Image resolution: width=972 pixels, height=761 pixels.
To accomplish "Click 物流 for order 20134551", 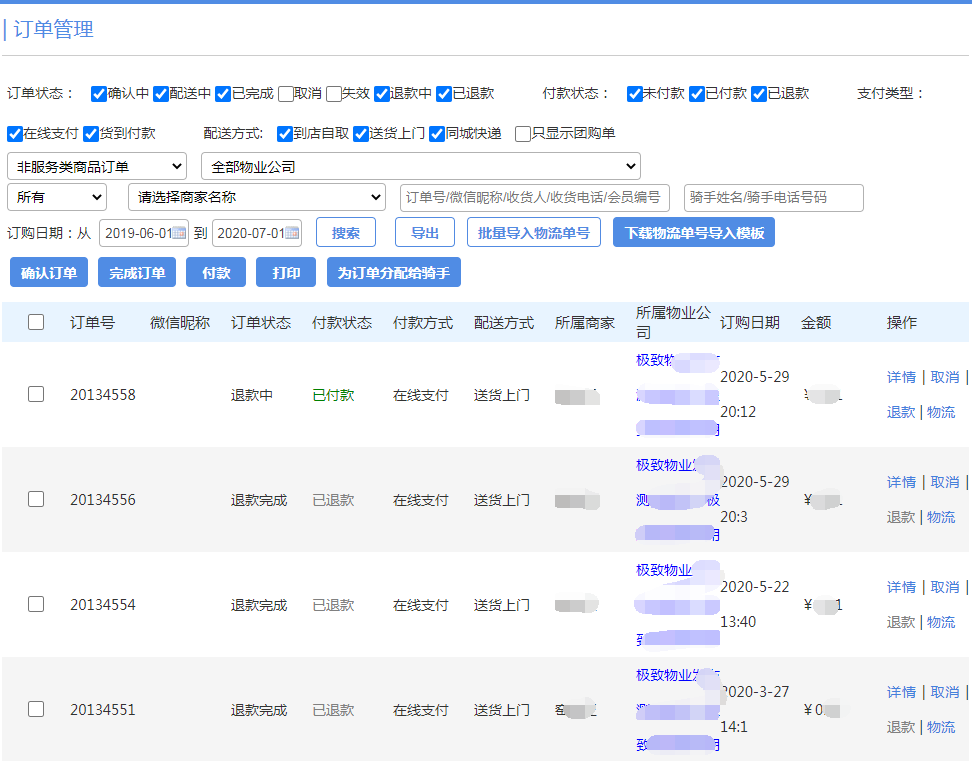I will [941, 727].
